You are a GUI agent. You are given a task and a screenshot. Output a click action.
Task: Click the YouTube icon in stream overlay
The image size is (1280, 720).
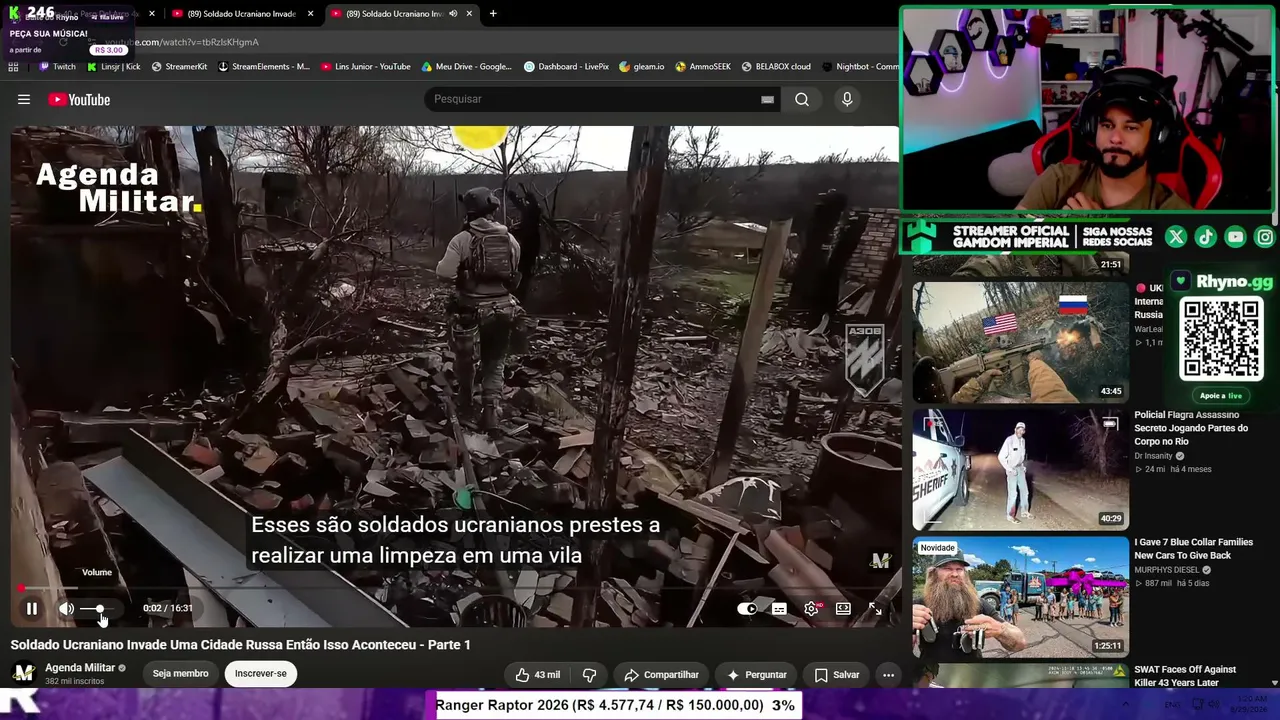point(1236,237)
